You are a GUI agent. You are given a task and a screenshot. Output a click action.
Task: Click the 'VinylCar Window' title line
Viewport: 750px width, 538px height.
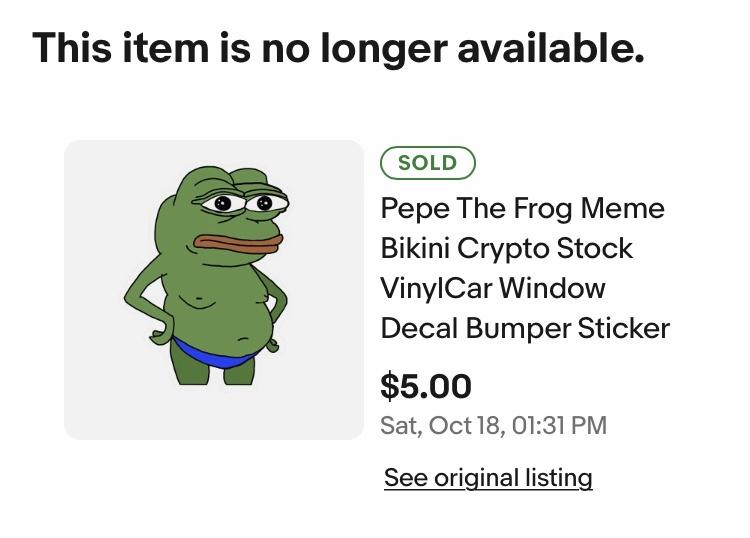pyautogui.click(x=492, y=288)
